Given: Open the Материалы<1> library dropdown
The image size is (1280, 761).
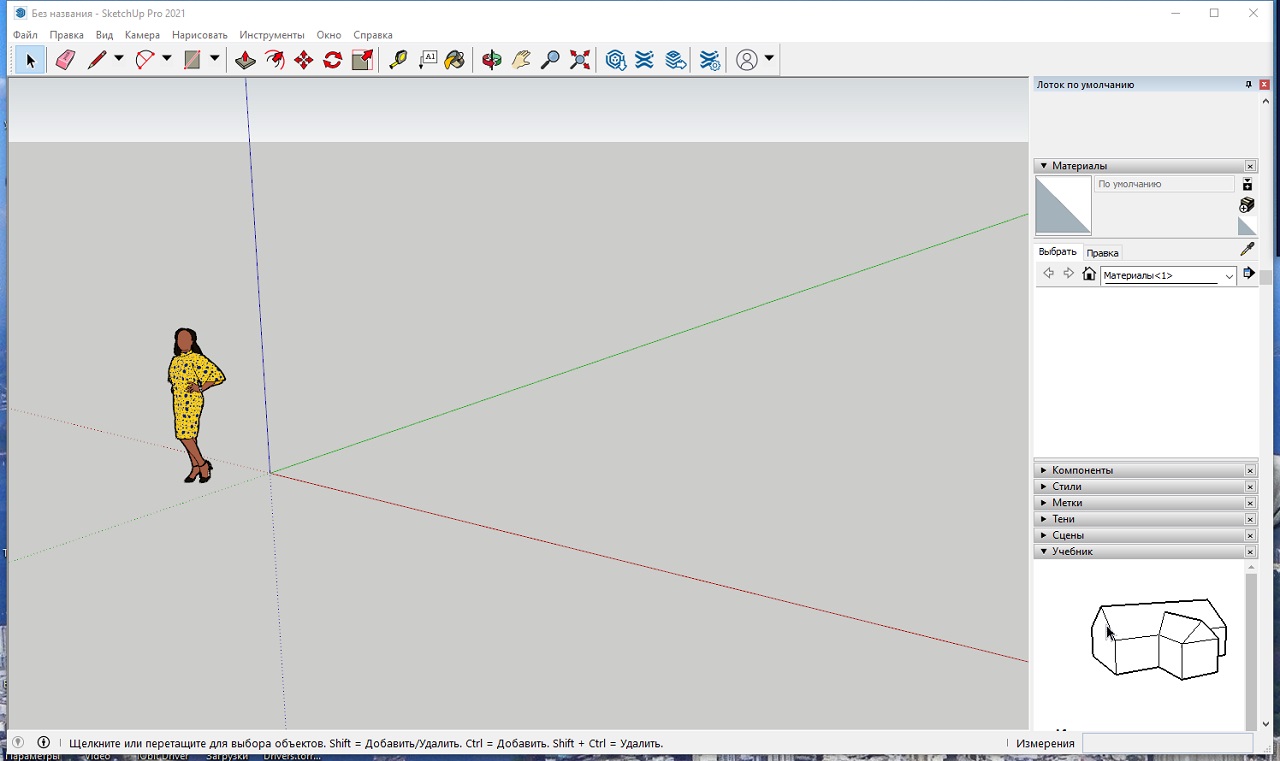Looking at the screenshot, I should pyautogui.click(x=1229, y=276).
